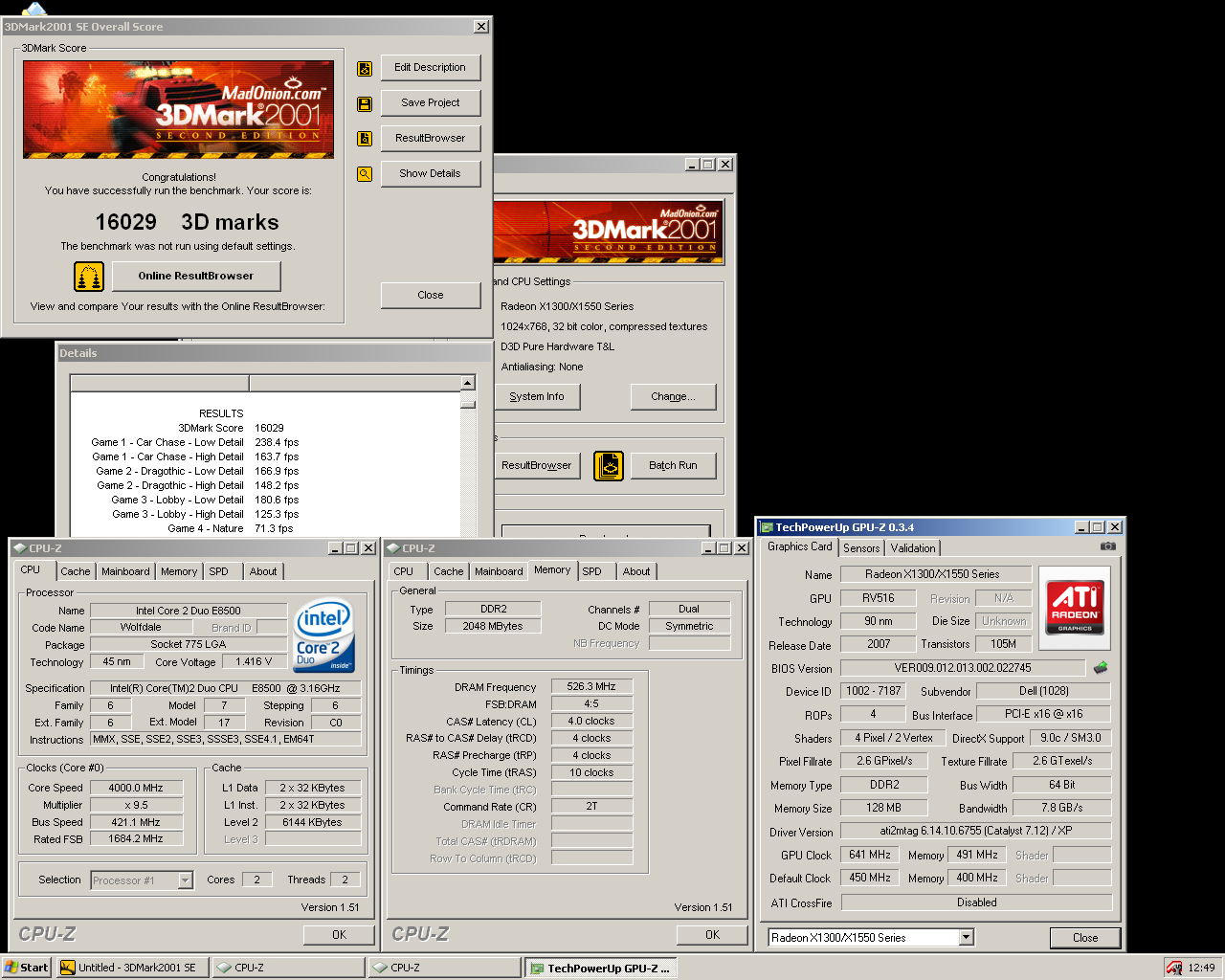The width and height of the screenshot is (1225, 980).
Task: Click the 3DMark2001 banner in score window
Action: point(179,109)
